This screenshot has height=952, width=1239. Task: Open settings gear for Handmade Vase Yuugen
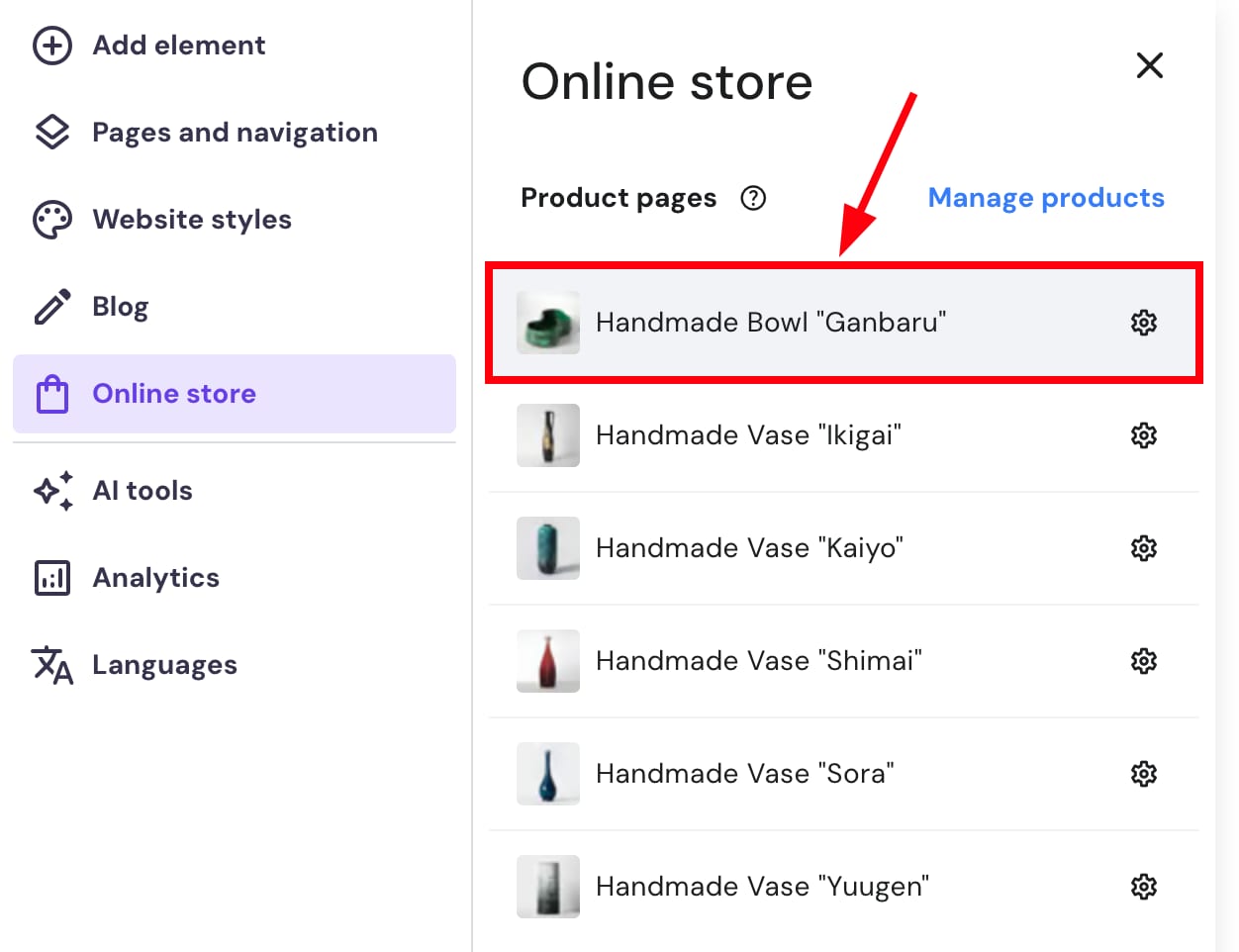click(1143, 886)
